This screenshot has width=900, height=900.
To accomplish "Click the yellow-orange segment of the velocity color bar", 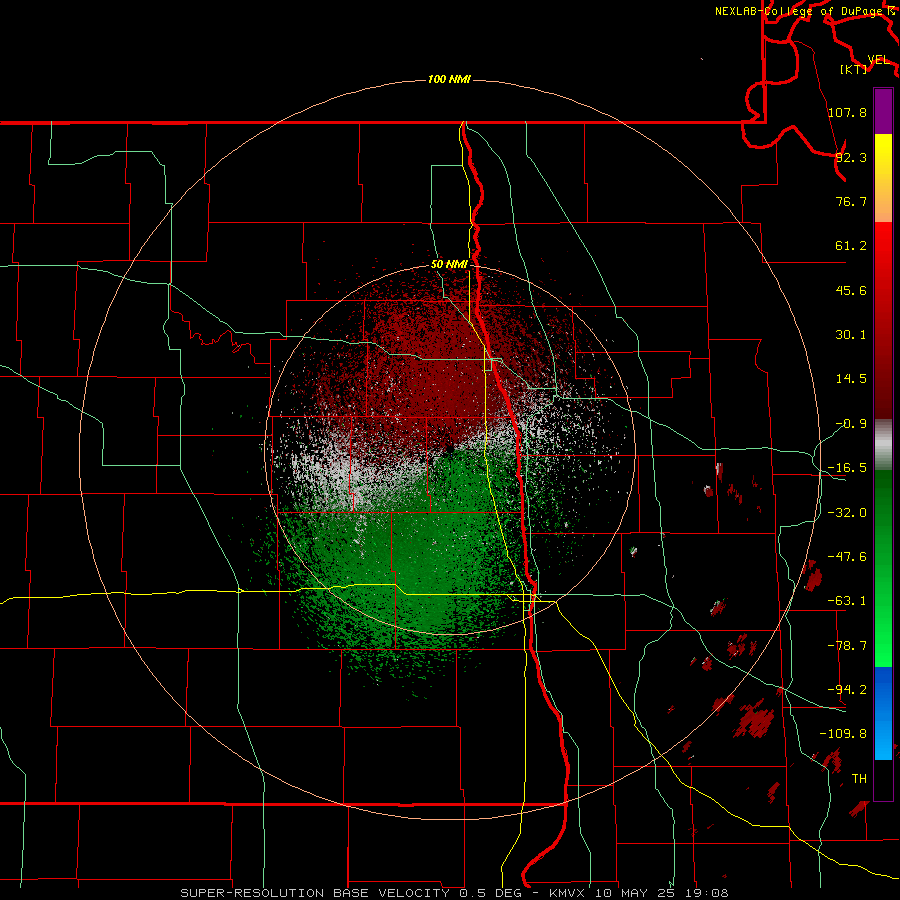I will (x=883, y=178).
